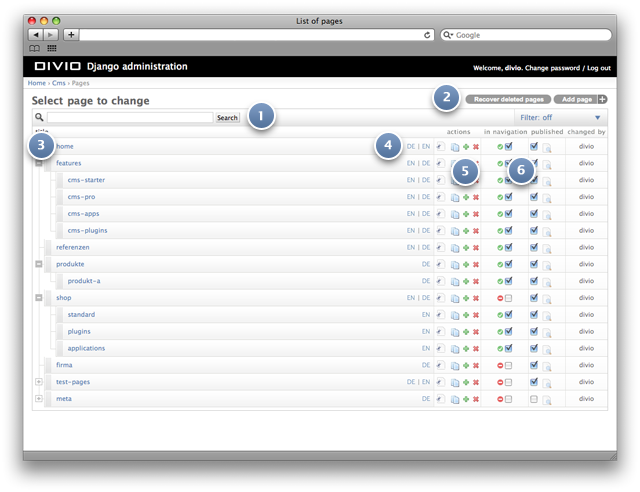640x492 pixels.
Task: Toggle in navigation checkbox for shop
Action: pyautogui.click(x=508, y=298)
